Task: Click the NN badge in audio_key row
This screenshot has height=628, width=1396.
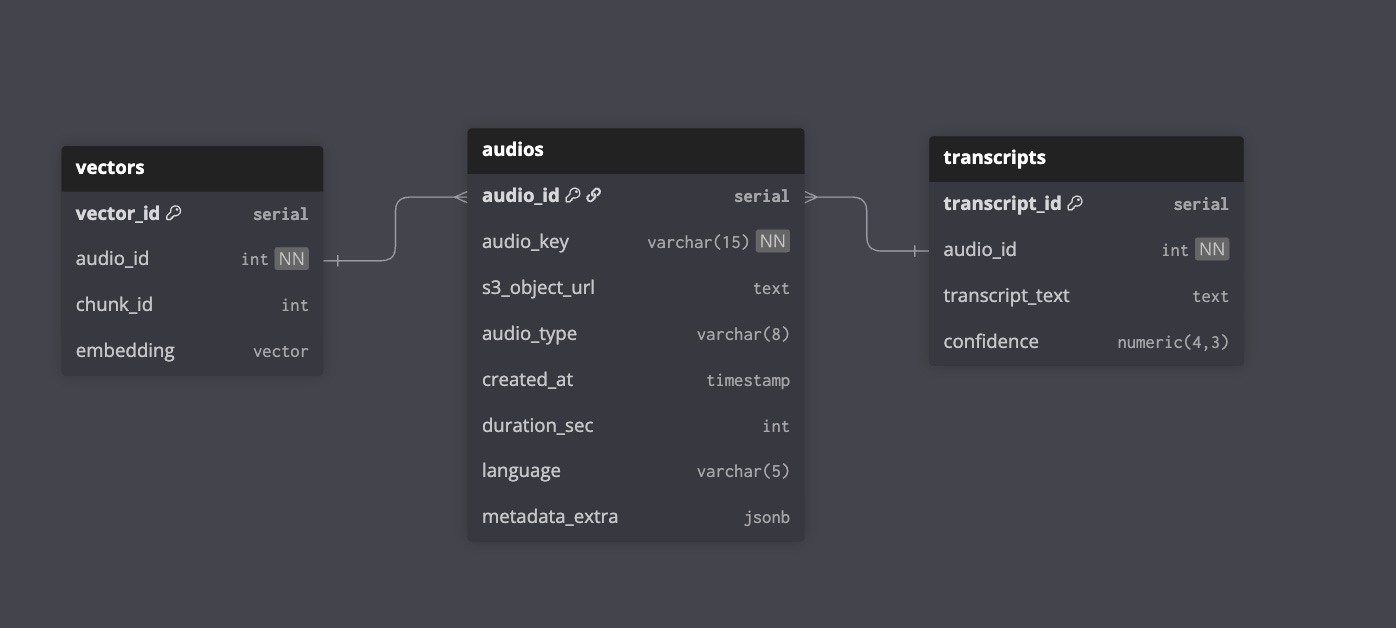Action: 772,241
